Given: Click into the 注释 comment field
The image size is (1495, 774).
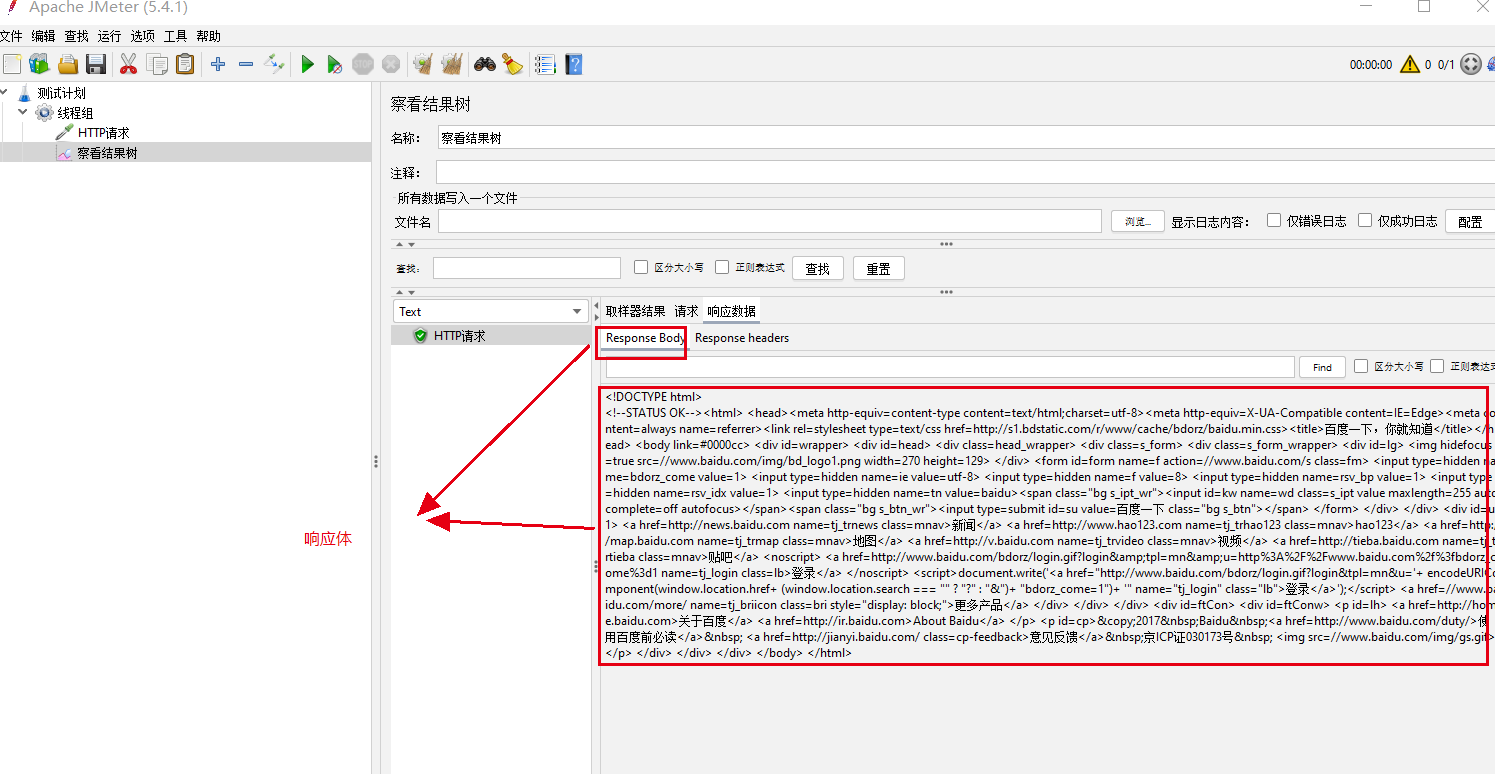Looking at the screenshot, I should [965, 172].
